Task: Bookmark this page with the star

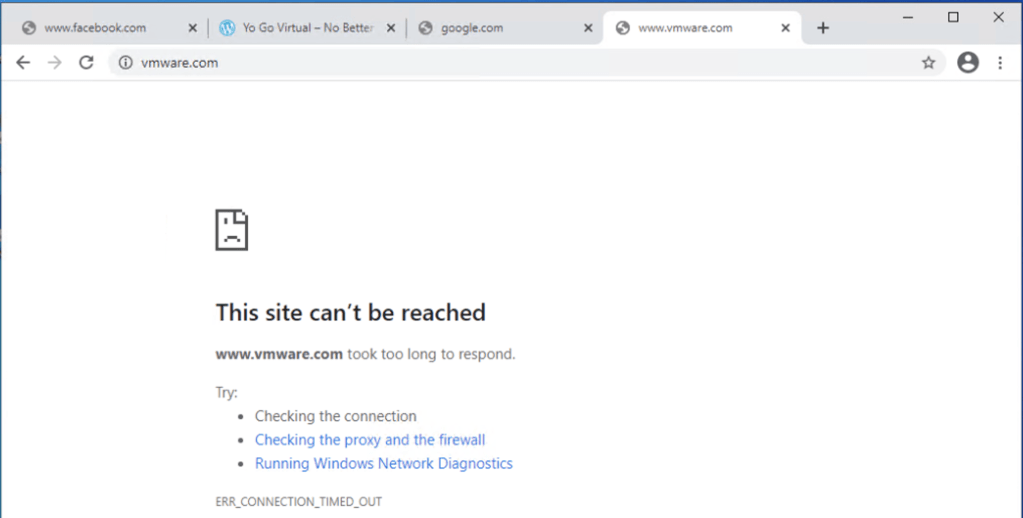Action: 928,63
